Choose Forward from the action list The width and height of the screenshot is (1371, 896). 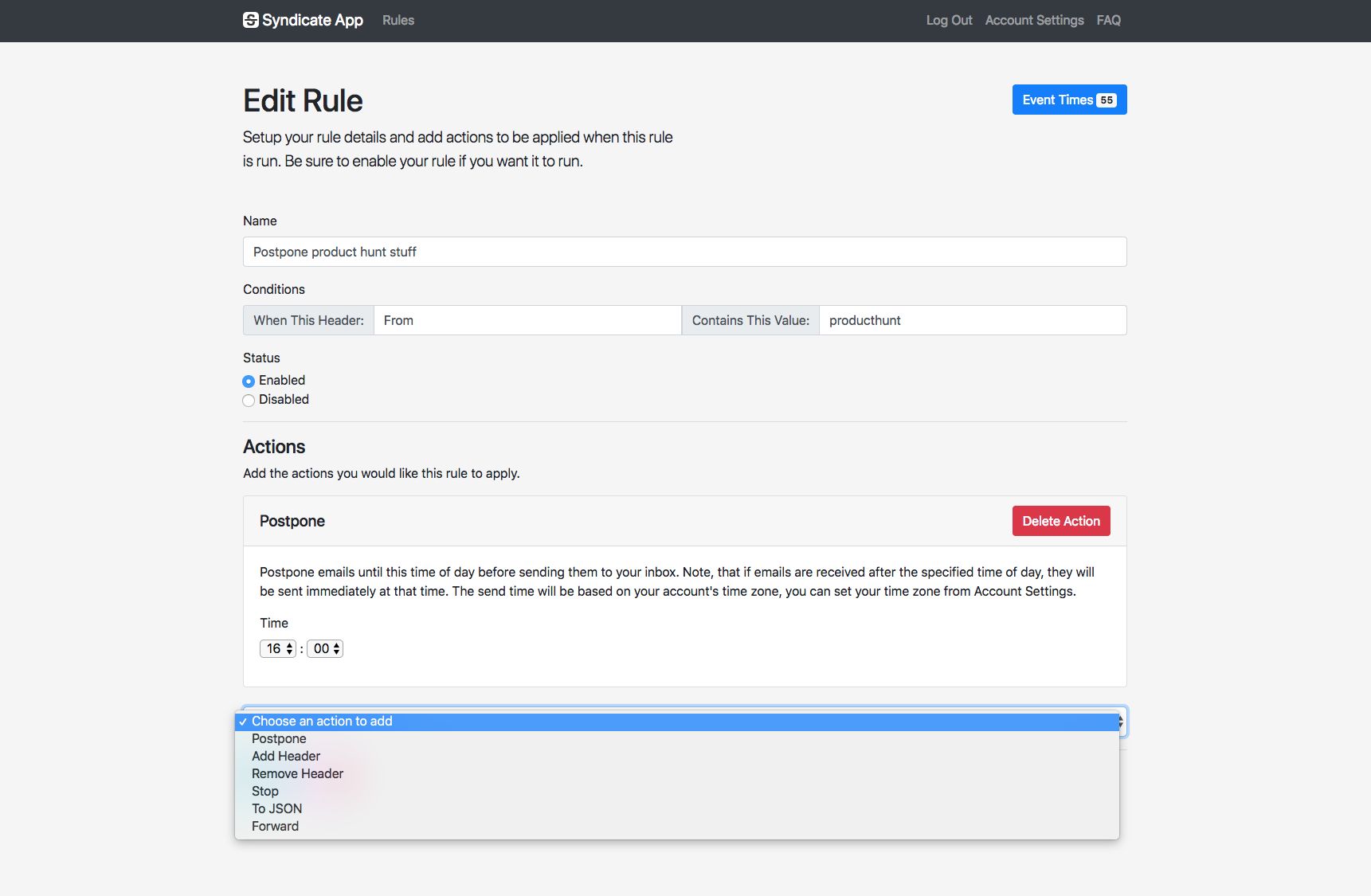[x=275, y=826]
